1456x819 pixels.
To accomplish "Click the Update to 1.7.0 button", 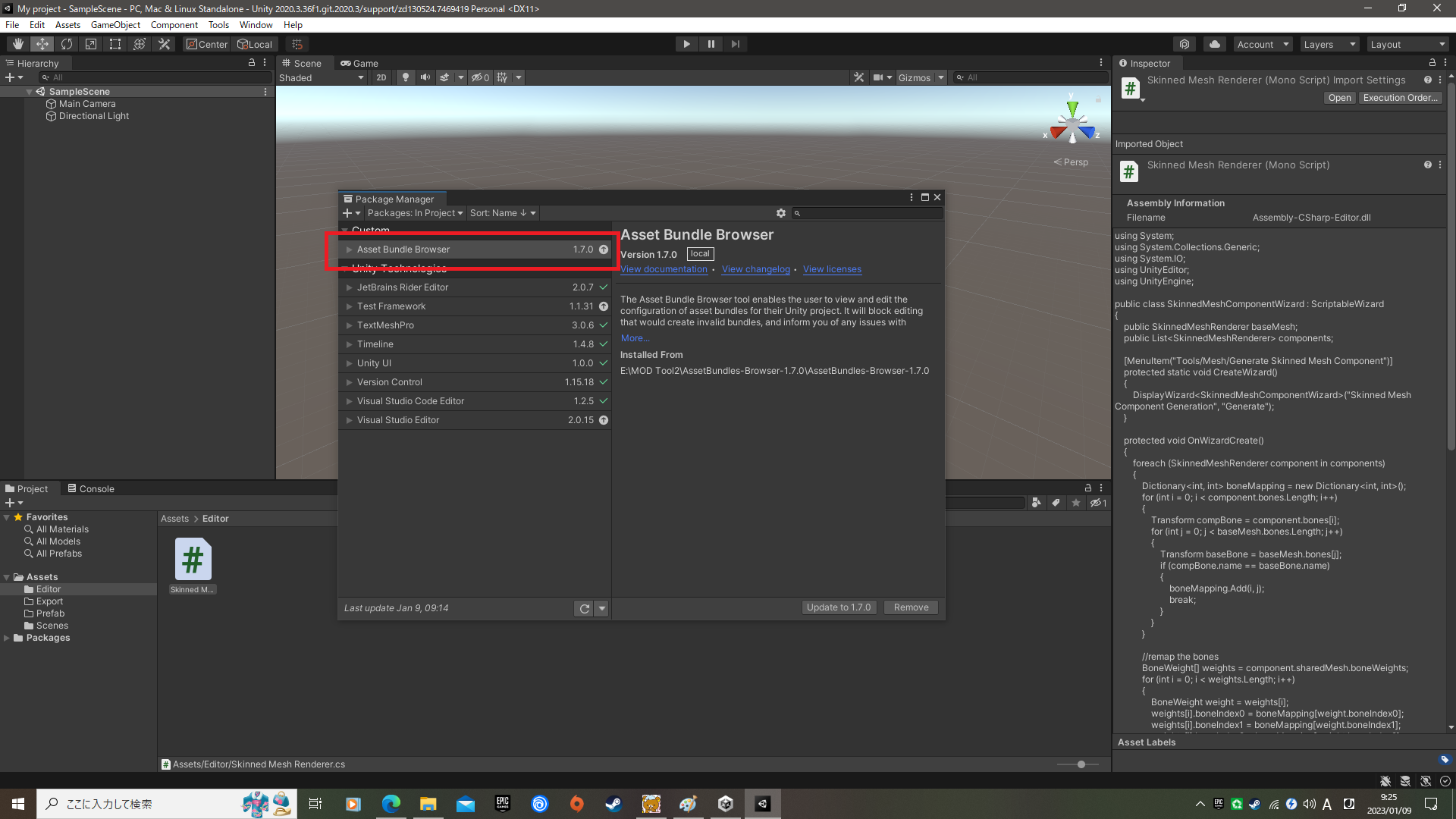I will pos(839,607).
